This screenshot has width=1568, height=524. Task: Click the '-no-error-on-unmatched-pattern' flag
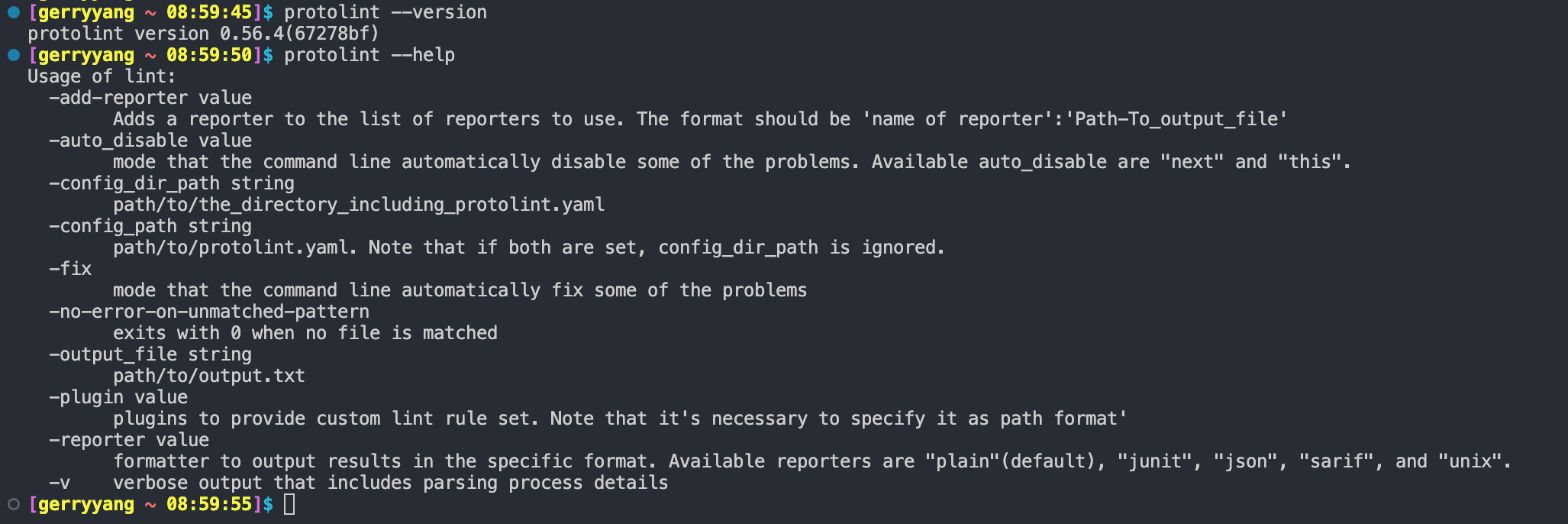(209, 312)
